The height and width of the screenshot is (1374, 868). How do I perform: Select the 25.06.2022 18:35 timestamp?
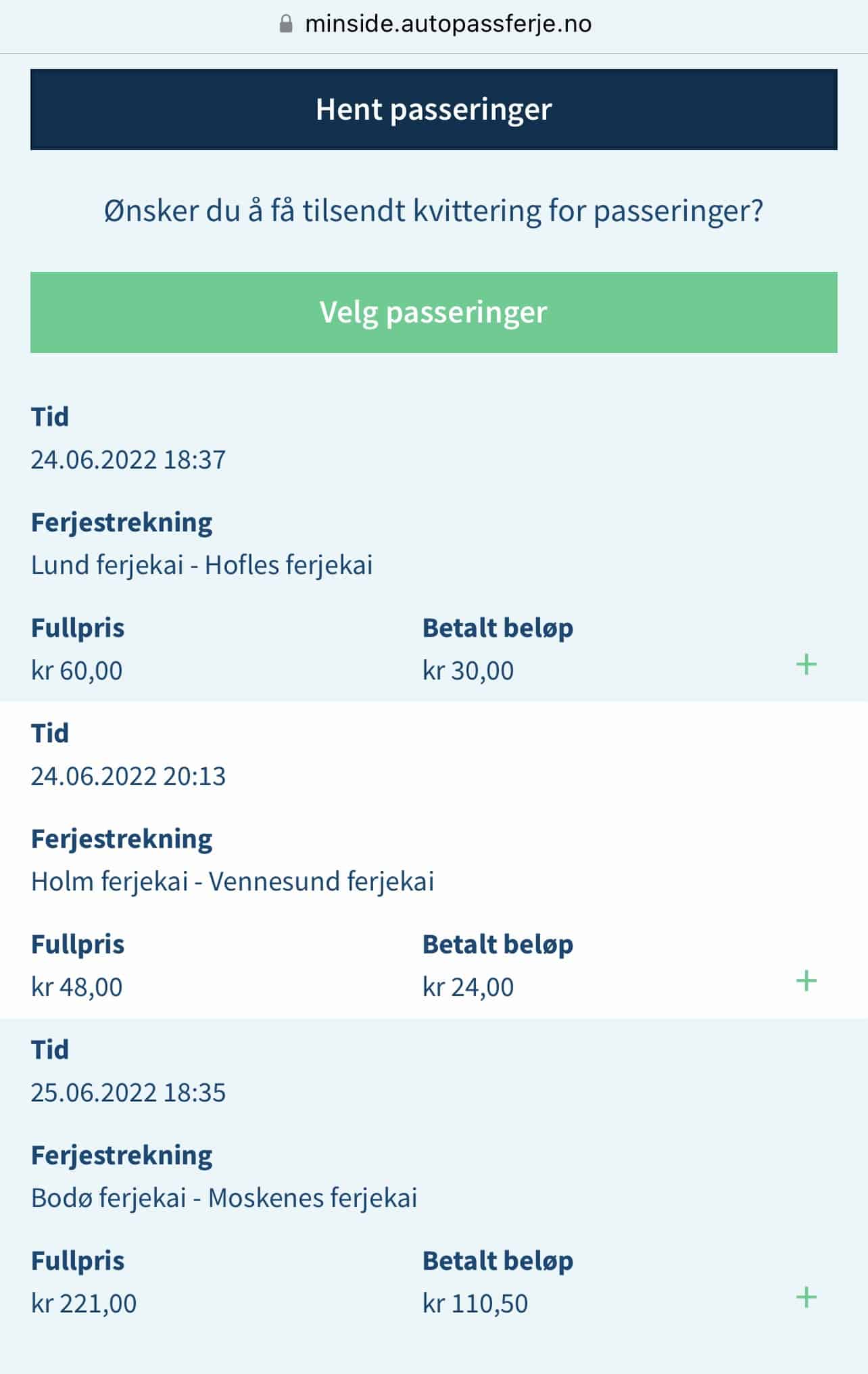(x=128, y=1093)
